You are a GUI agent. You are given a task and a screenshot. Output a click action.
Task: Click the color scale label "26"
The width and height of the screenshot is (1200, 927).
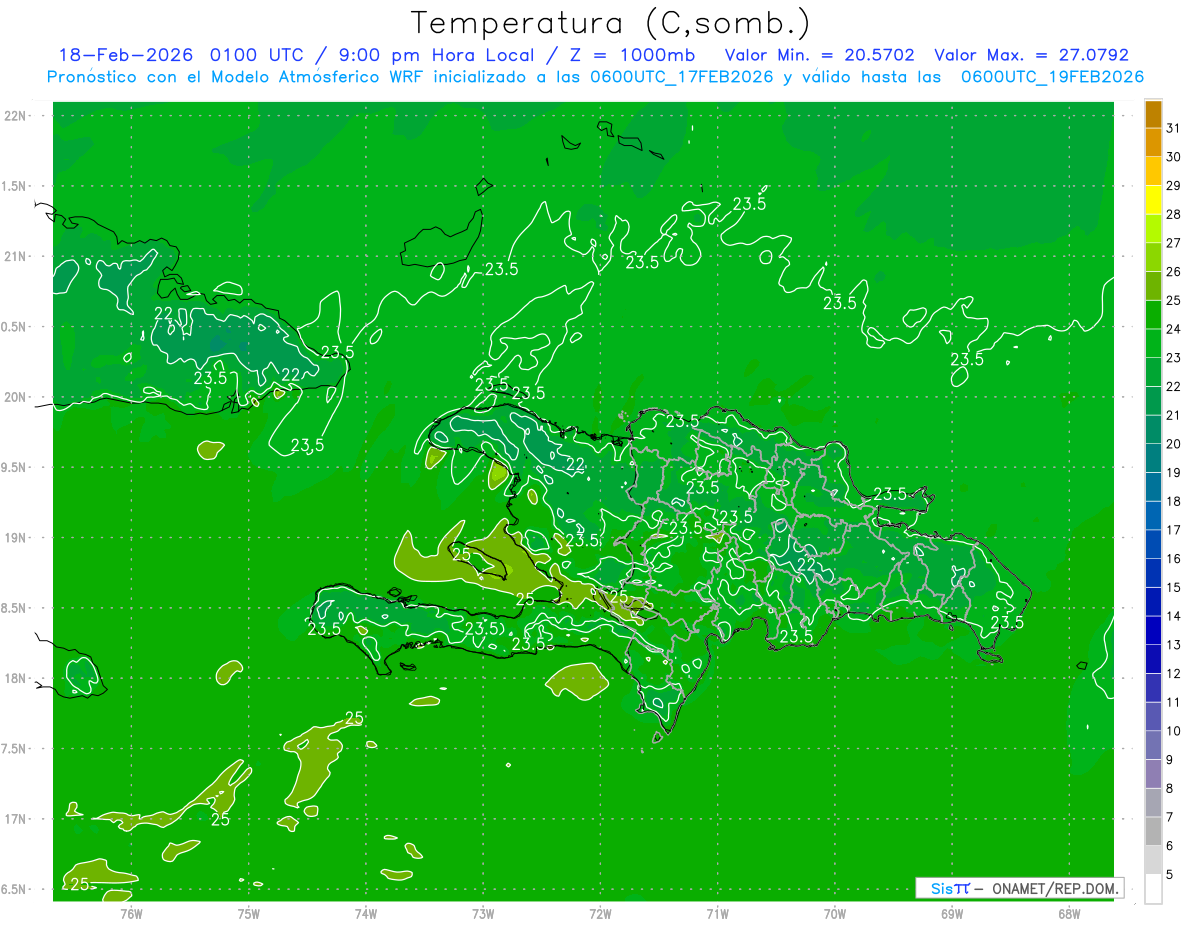1174,272
